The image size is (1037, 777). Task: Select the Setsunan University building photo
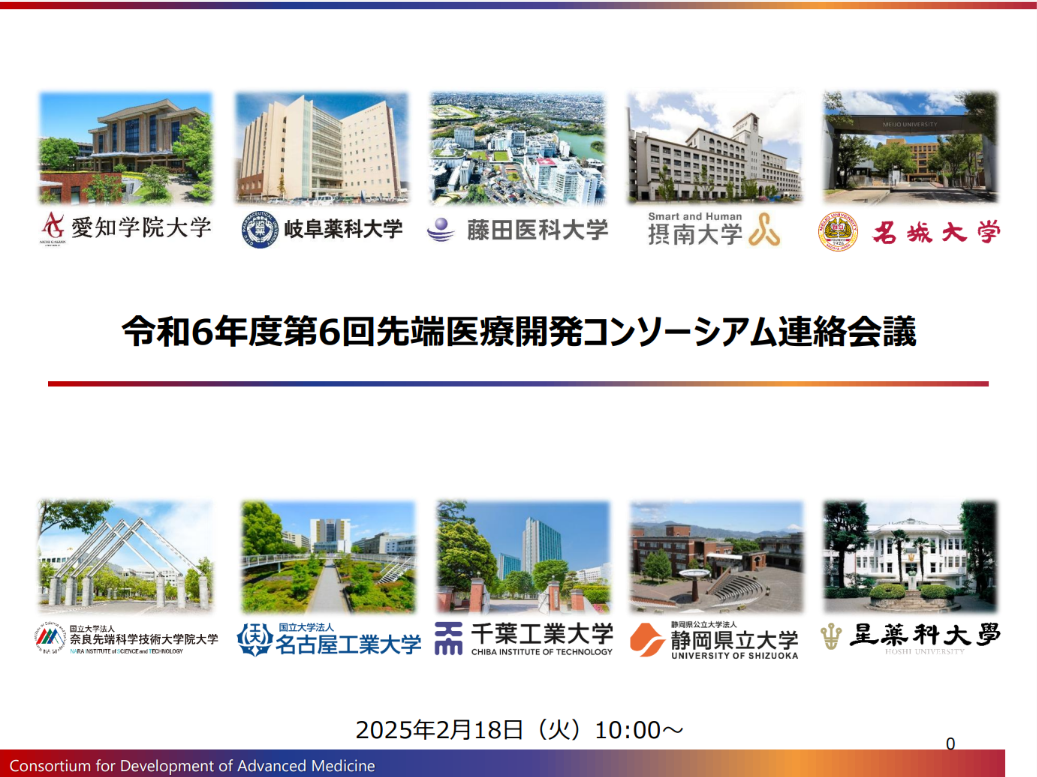click(x=715, y=147)
